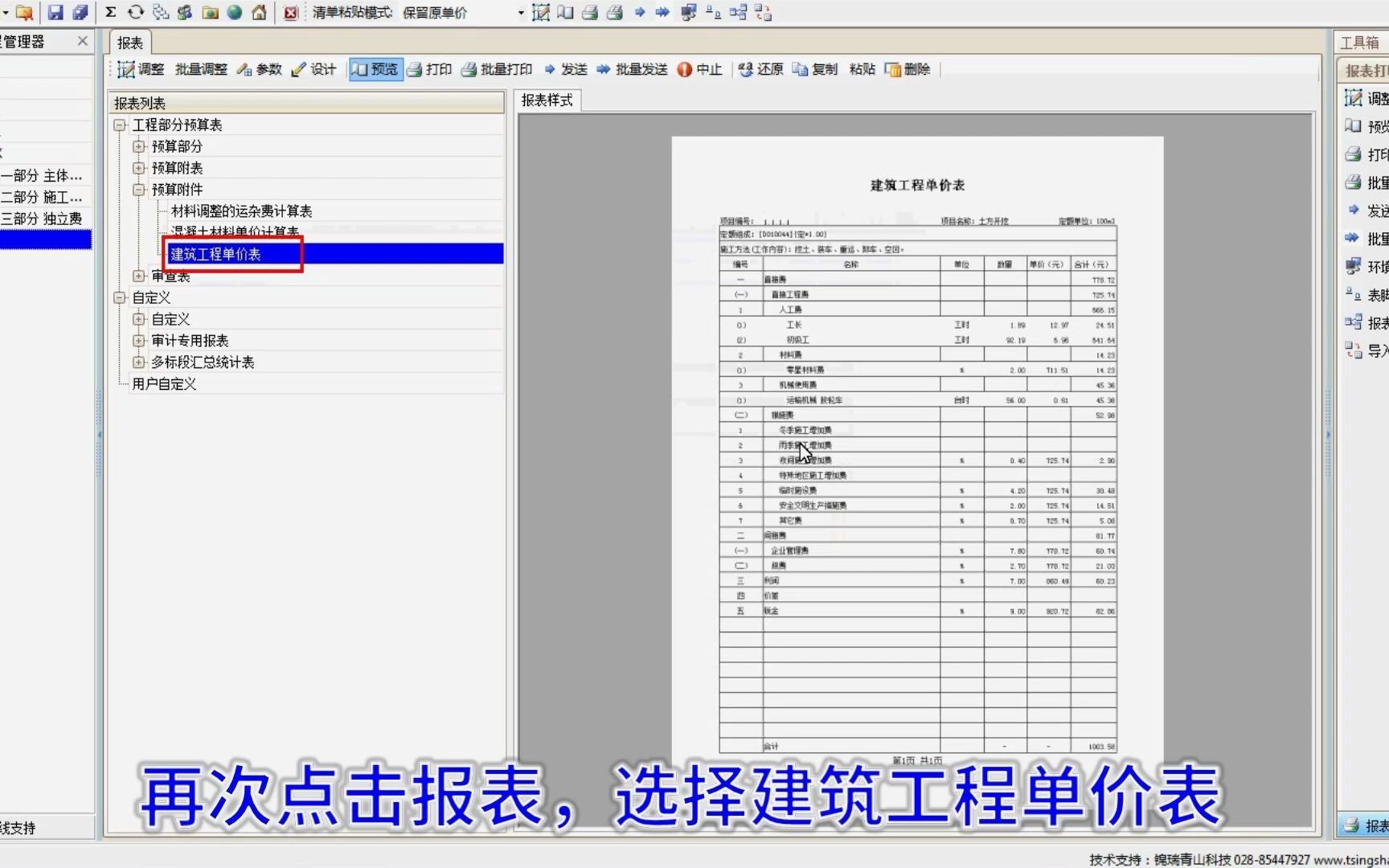Click the top toolbar batch print icon
This screenshot has width=1389, height=868.
[615, 12]
